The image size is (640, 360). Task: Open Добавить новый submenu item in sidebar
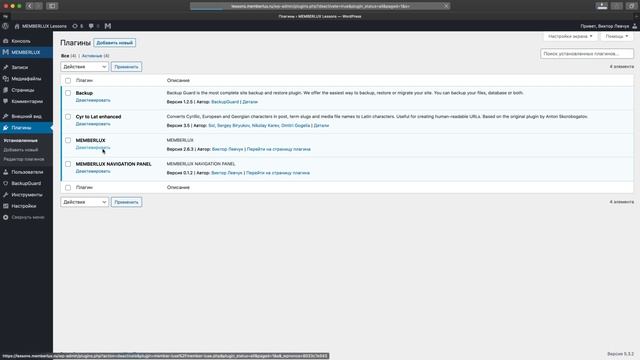tap(21, 150)
